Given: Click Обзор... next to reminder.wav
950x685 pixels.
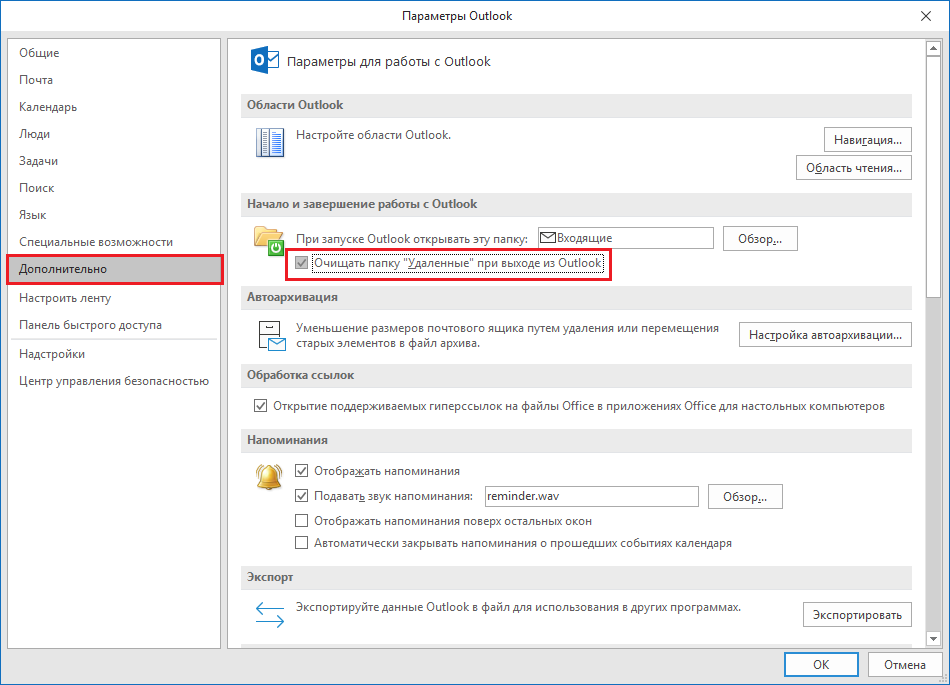Looking at the screenshot, I should pyautogui.click(x=745, y=497).
